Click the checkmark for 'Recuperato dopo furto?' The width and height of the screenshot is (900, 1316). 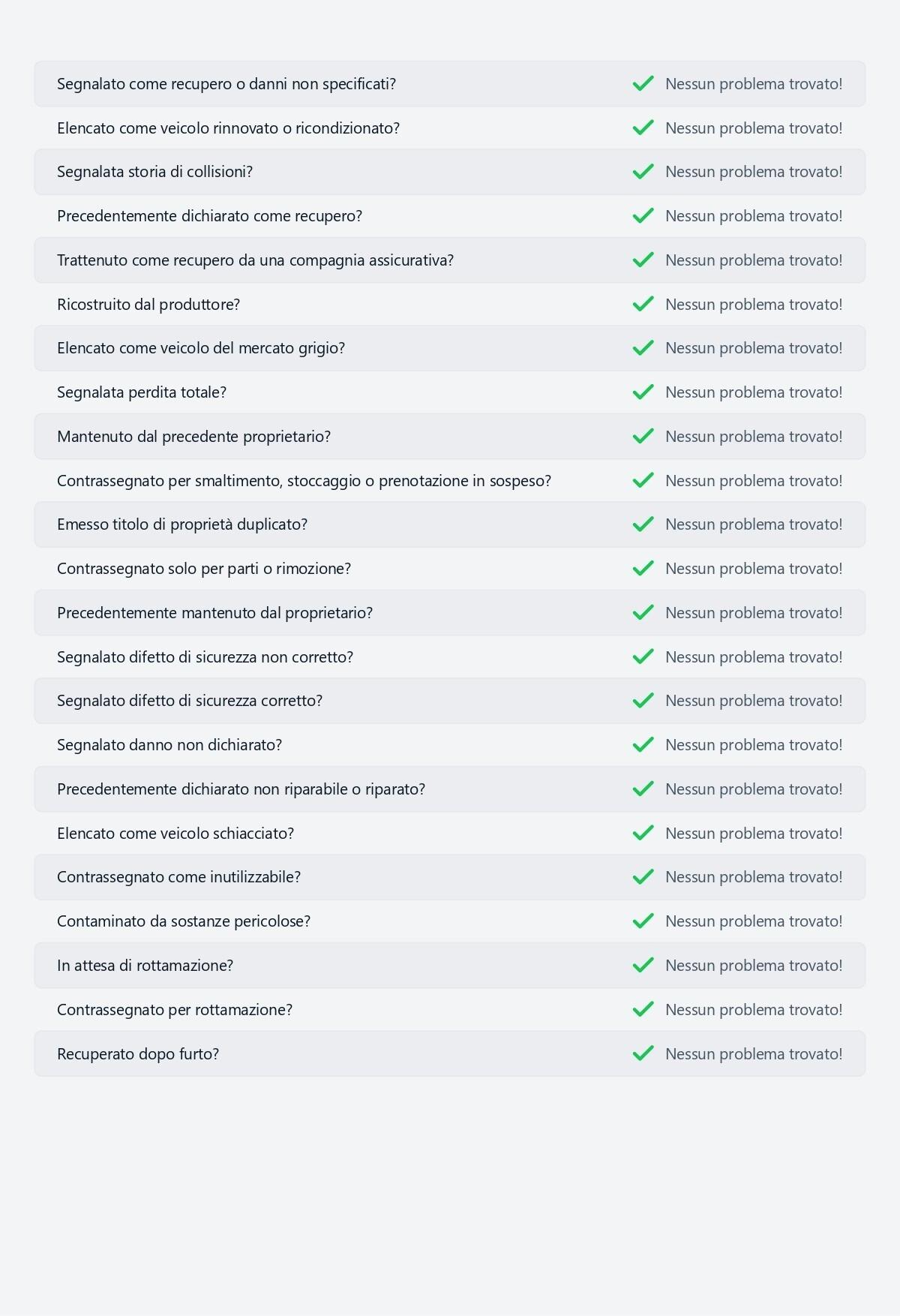(x=643, y=1054)
